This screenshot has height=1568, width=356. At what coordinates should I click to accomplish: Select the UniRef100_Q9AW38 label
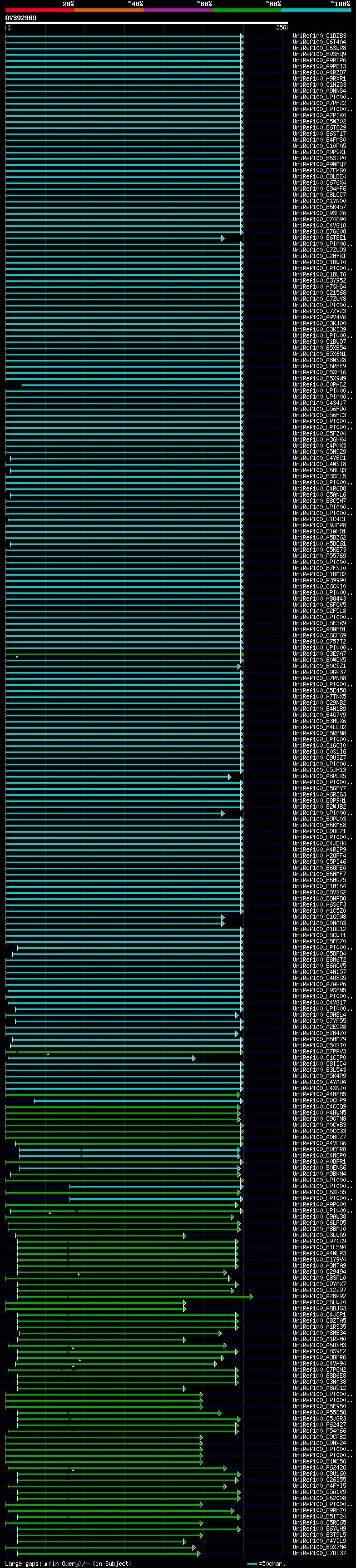tap(319, 1217)
